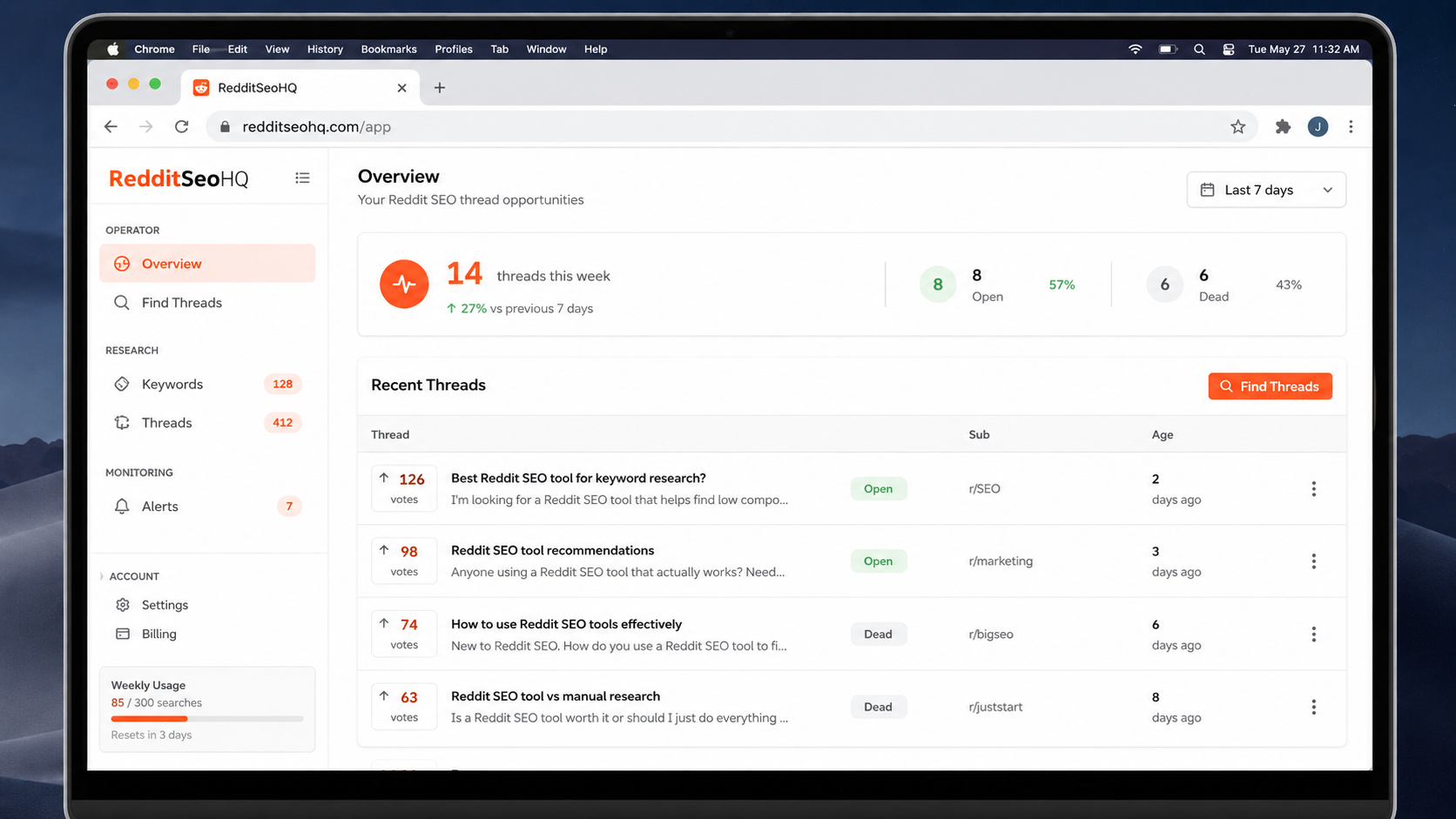Open Spotlight search in menu bar
Viewport: 1456px width, 819px height.
tap(1199, 50)
